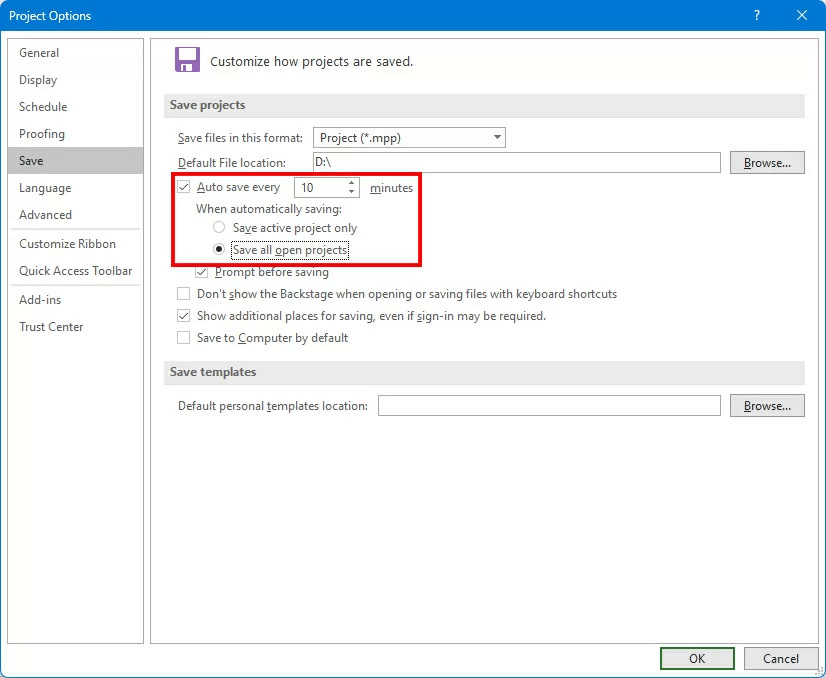The image size is (826, 678).
Task: Open Trust Center settings
Action: pyautogui.click(x=51, y=326)
